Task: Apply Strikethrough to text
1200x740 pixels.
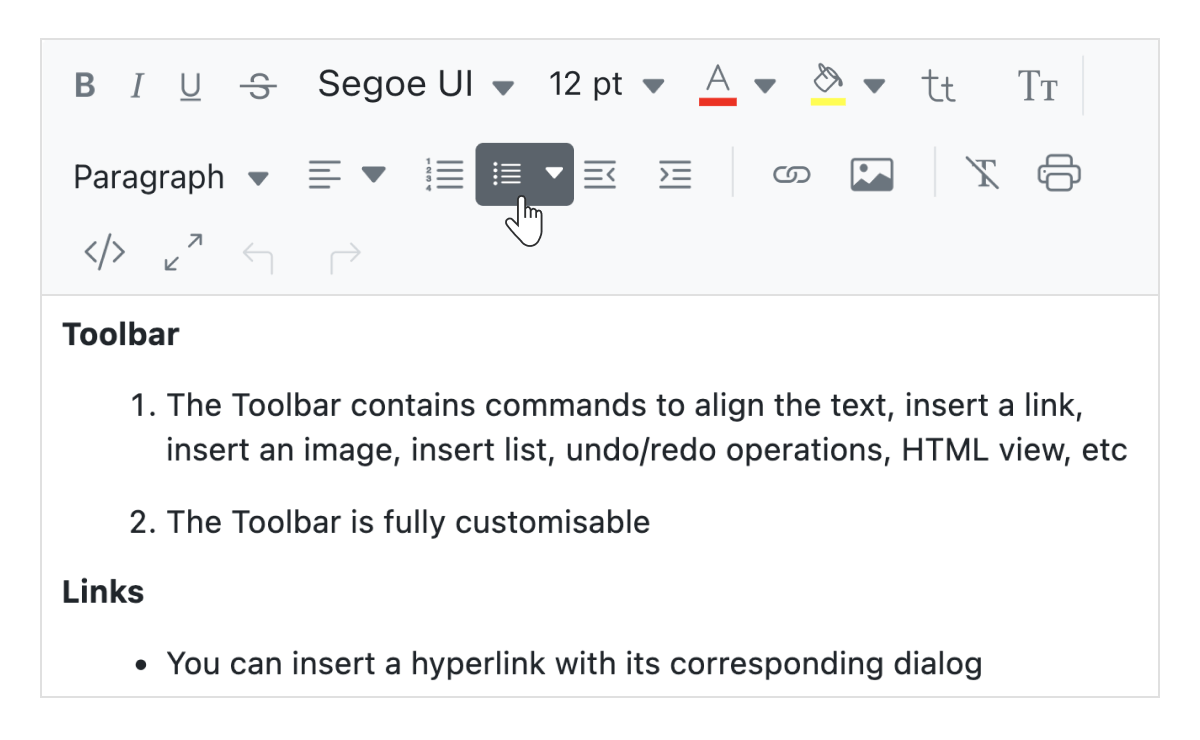Action: pyautogui.click(x=259, y=87)
